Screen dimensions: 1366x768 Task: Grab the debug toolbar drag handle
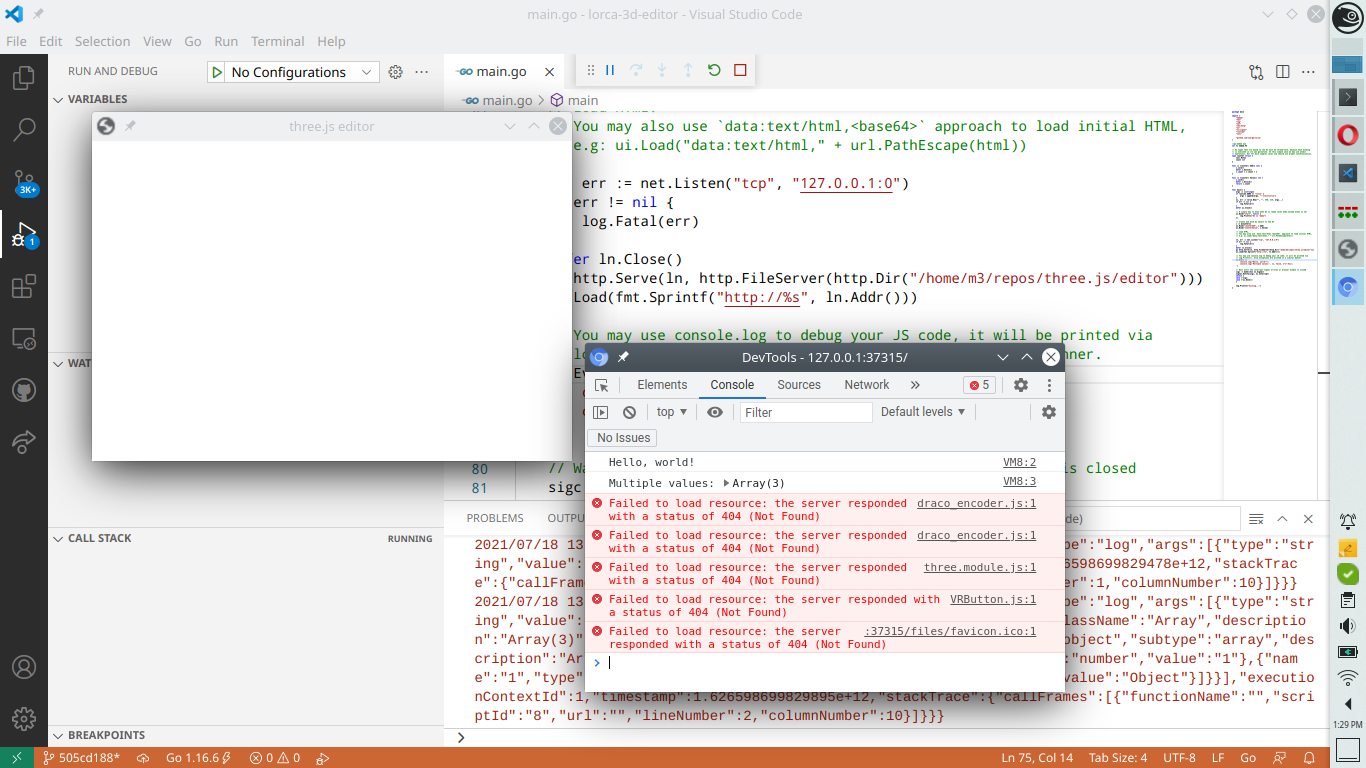pyautogui.click(x=590, y=70)
